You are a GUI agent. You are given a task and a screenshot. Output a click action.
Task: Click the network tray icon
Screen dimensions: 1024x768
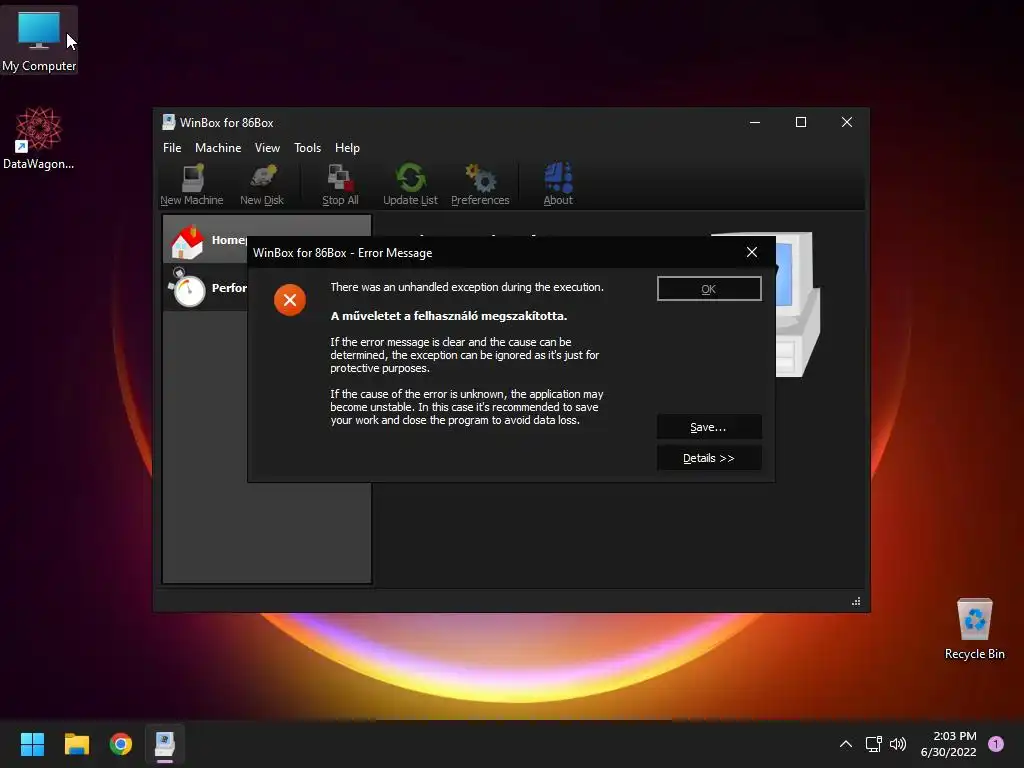tap(873, 744)
